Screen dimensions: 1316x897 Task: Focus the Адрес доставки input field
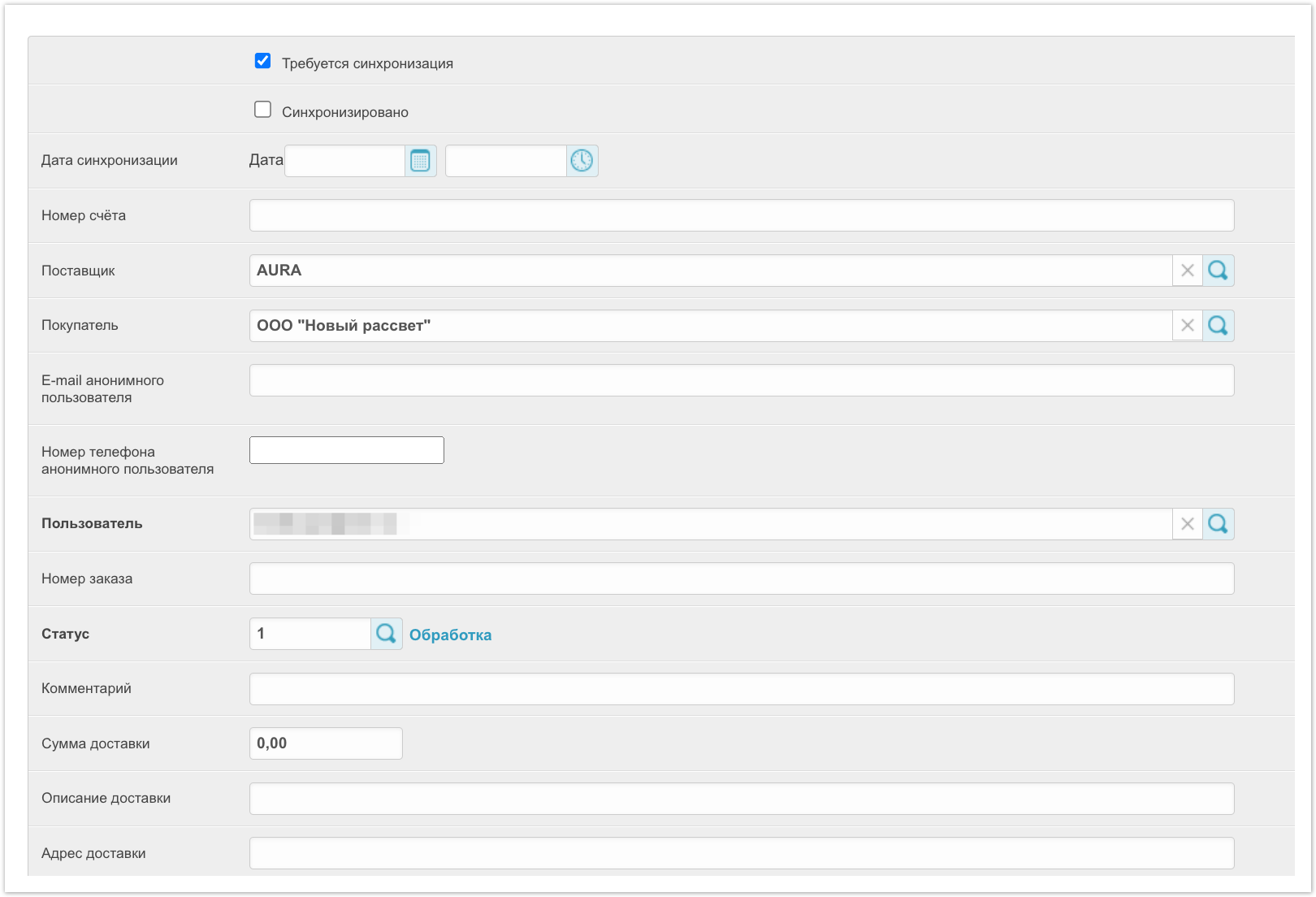coord(741,853)
